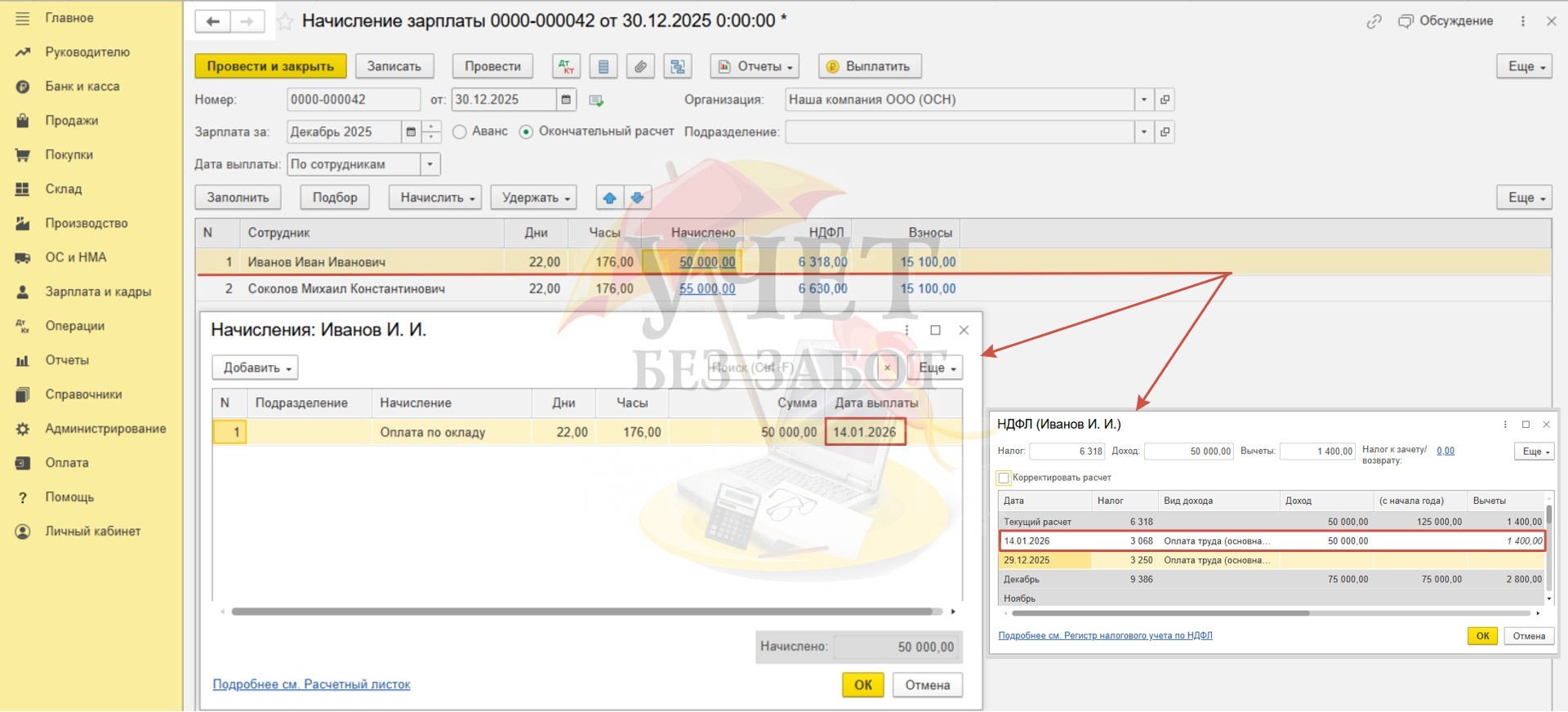The height and width of the screenshot is (712, 1568).
Task: Open Зарплата и кадры section in sidebar
Action: pyautogui.click(x=98, y=291)
